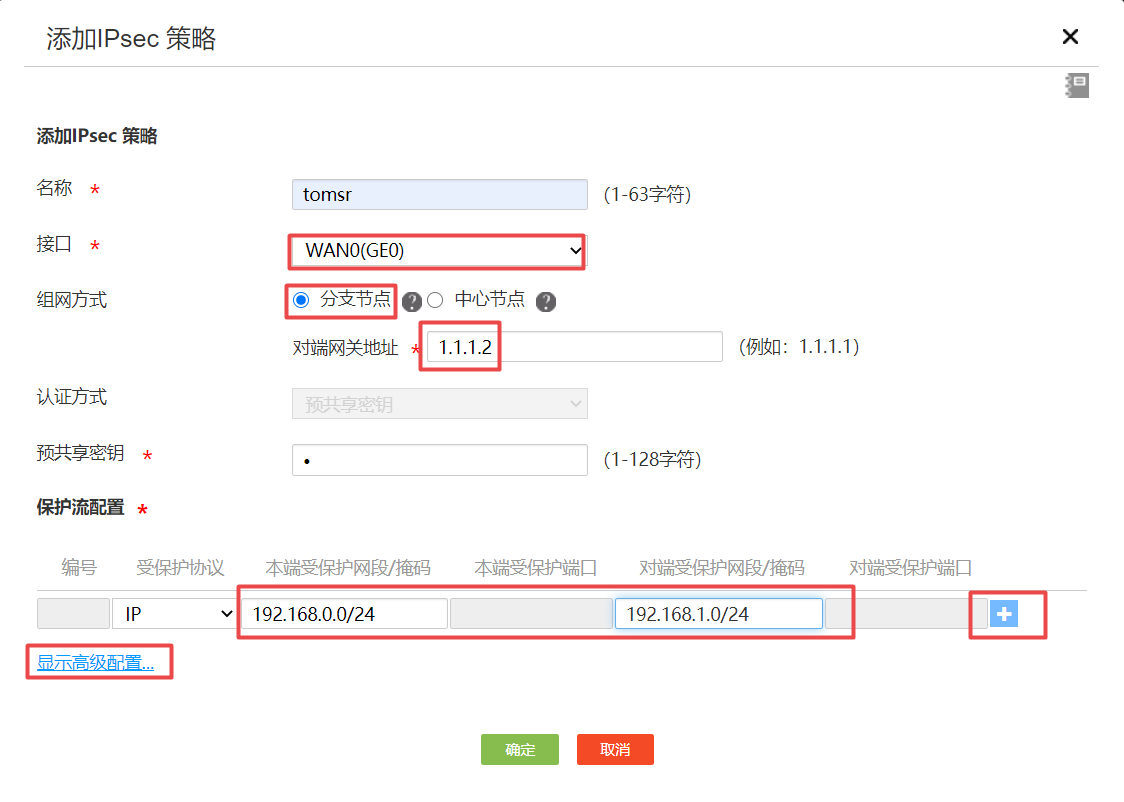The height and width of the screenshot is (802, 1124).
Task: Choose the 中心节点 radio option
Action: click(435, 300)
